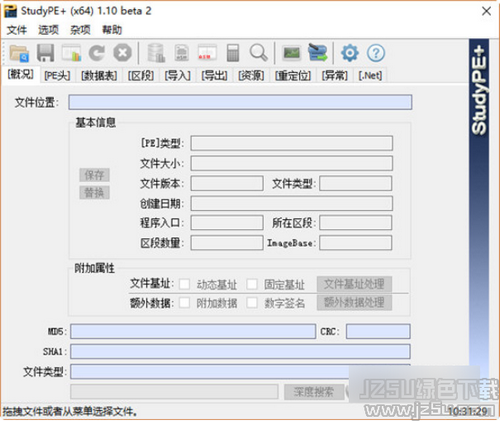This screenshot has height=421, width=500.
Task: Click the reload arrow toolbar icon
Action: click(97, 53)
